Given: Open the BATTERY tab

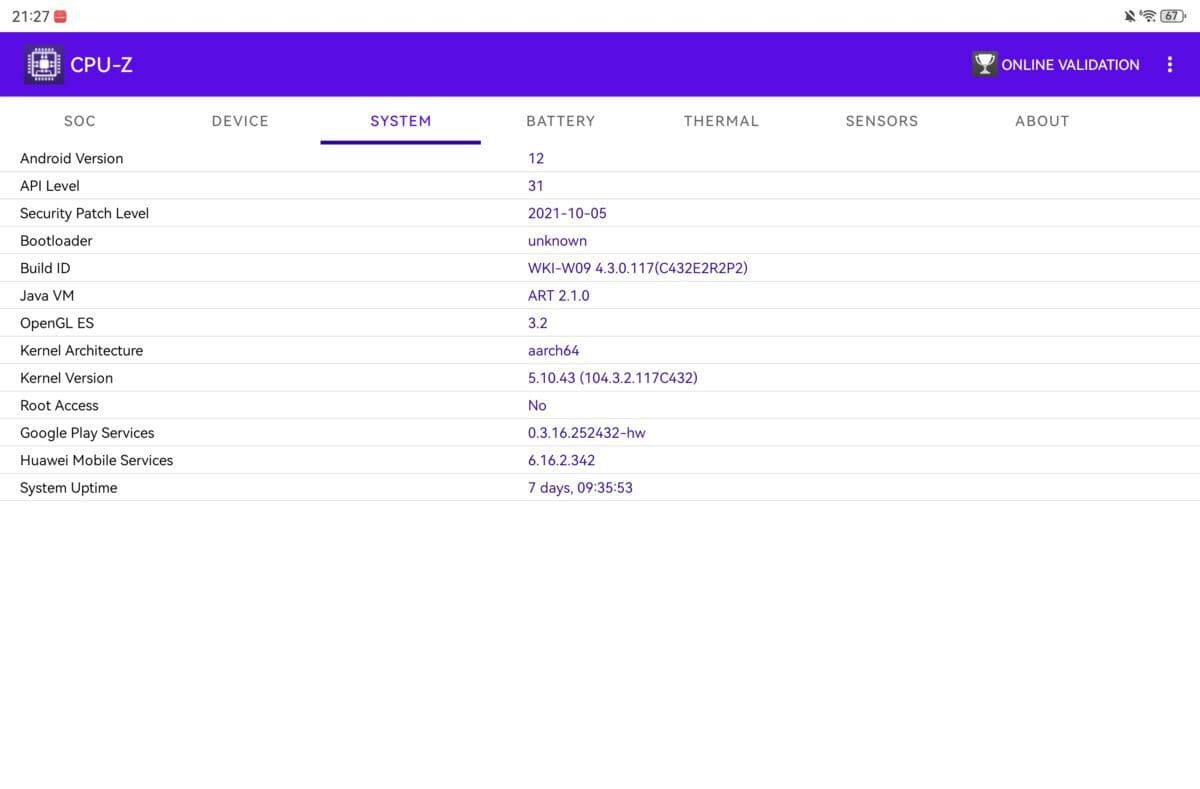Looking at the screenshot, I should (561, 121).
